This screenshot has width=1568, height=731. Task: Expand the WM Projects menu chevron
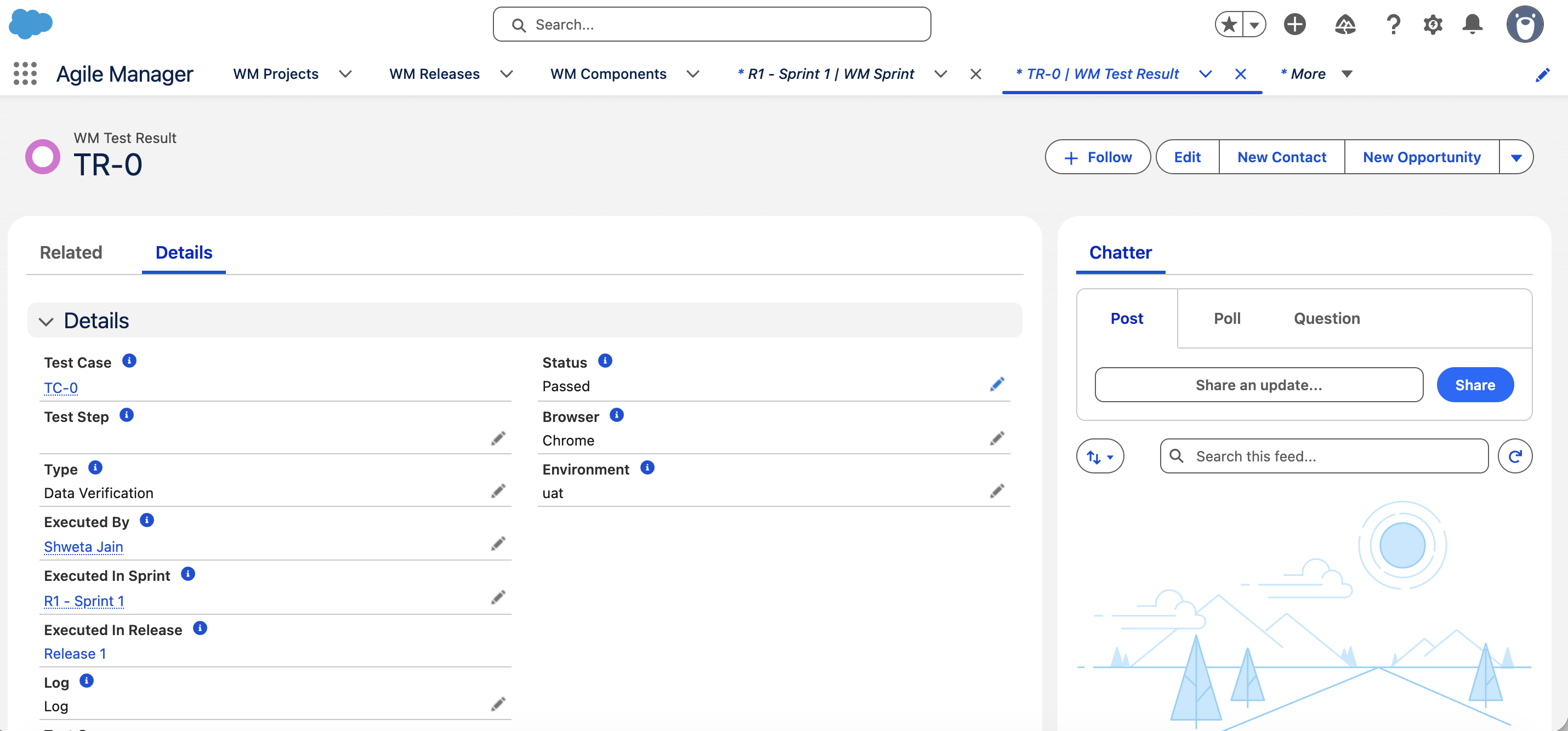click(x=345, y=74)
